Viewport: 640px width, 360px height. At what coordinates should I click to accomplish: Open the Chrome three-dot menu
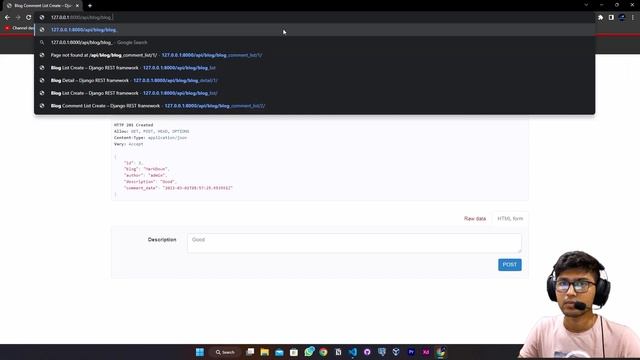633,17
